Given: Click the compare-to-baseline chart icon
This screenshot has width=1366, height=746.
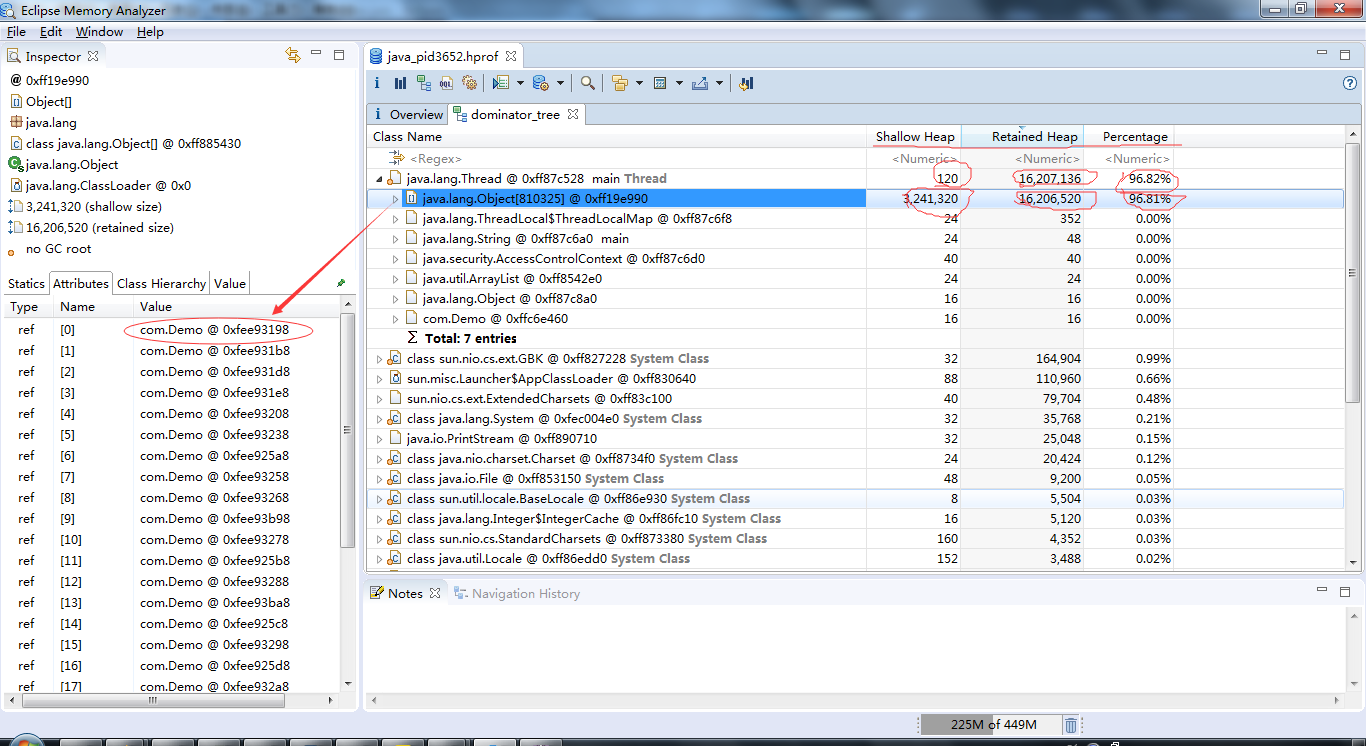Looking at the screenshot, I should (x=746, y=83).
